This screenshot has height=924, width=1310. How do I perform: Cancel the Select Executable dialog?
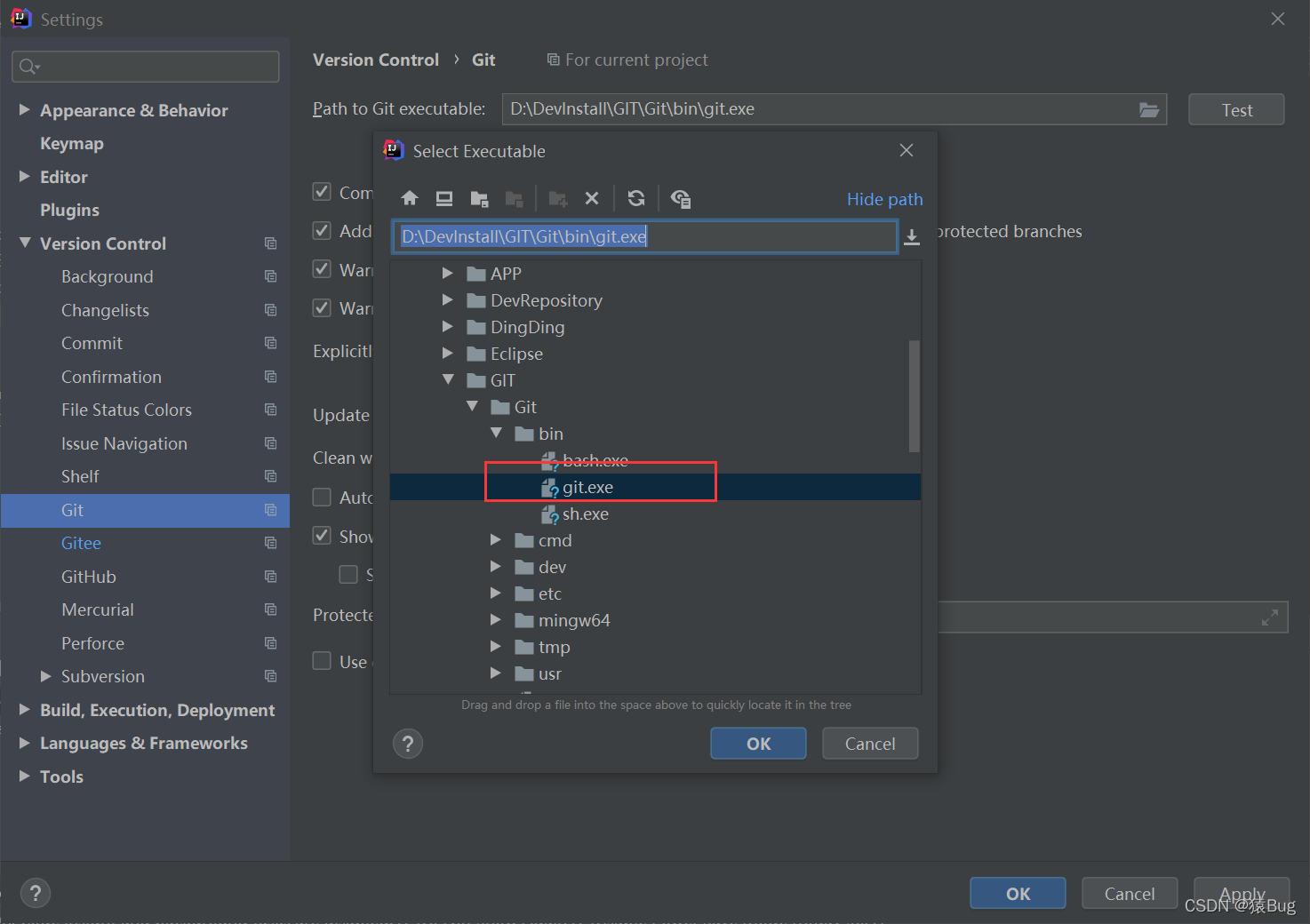click(x=870, y=744)
